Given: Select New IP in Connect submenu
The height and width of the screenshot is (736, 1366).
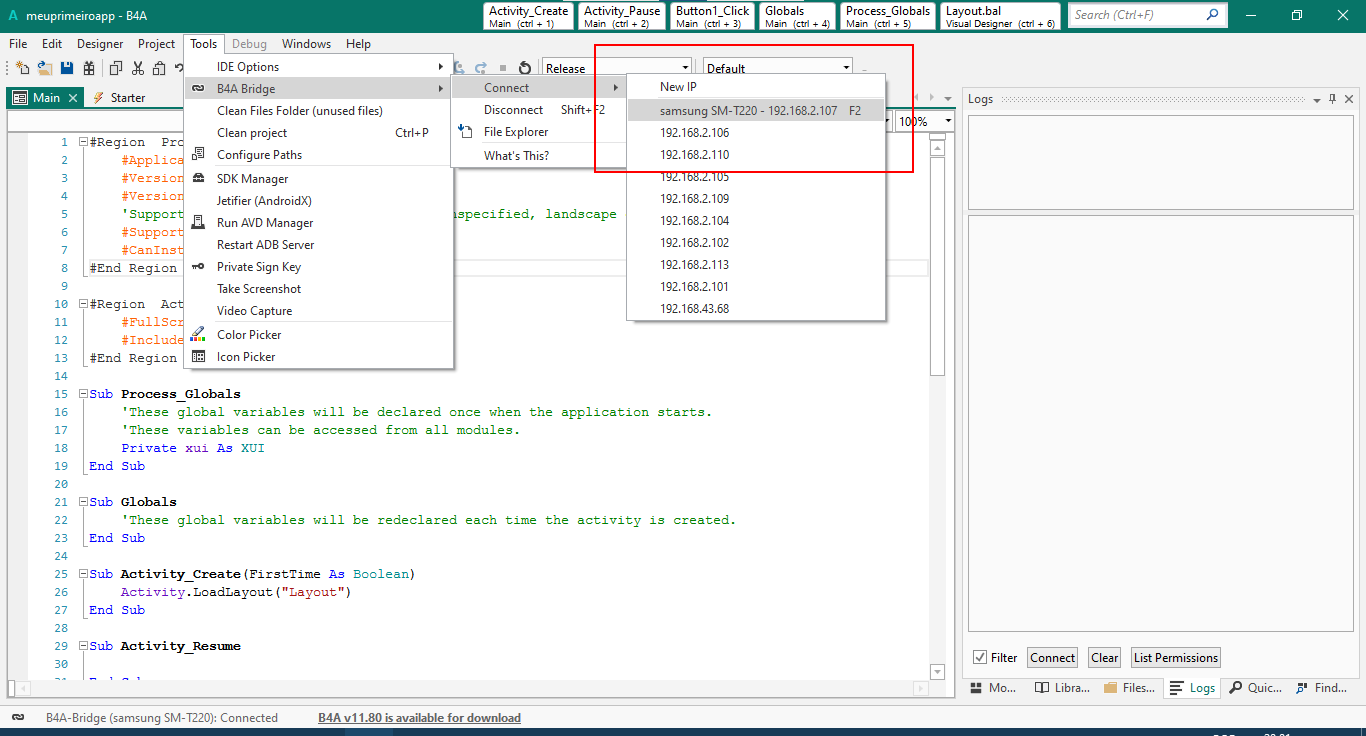Looking at the screenshot, I should point(756,87).
